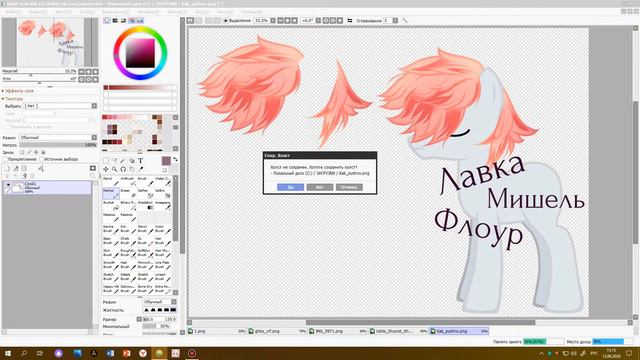Open the zoom percentage dropdown in toolbar
This screenshot has width=640, height=360.
pos(273,20)
